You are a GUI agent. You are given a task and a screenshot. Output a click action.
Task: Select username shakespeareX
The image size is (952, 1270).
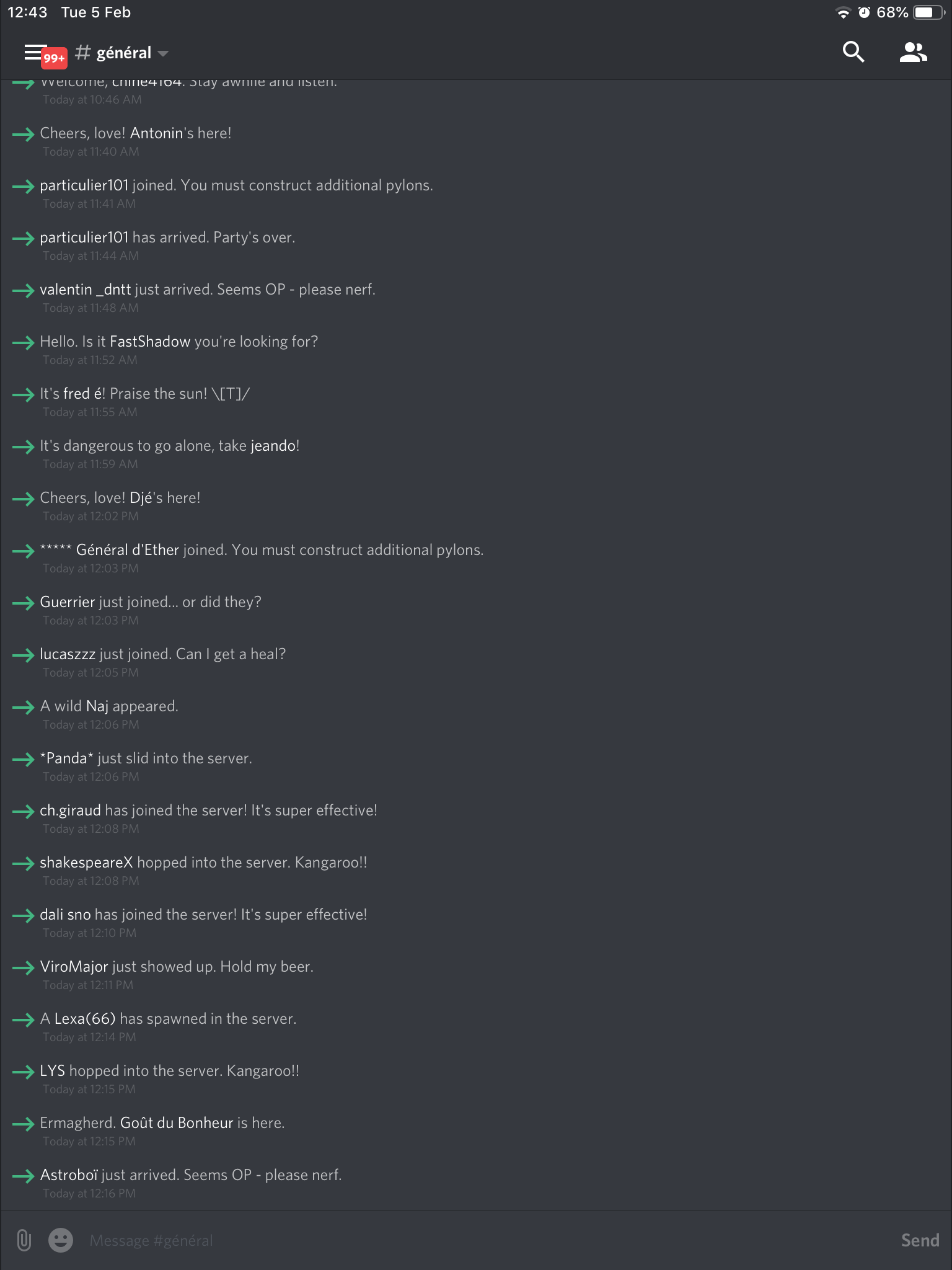[86, 863]
